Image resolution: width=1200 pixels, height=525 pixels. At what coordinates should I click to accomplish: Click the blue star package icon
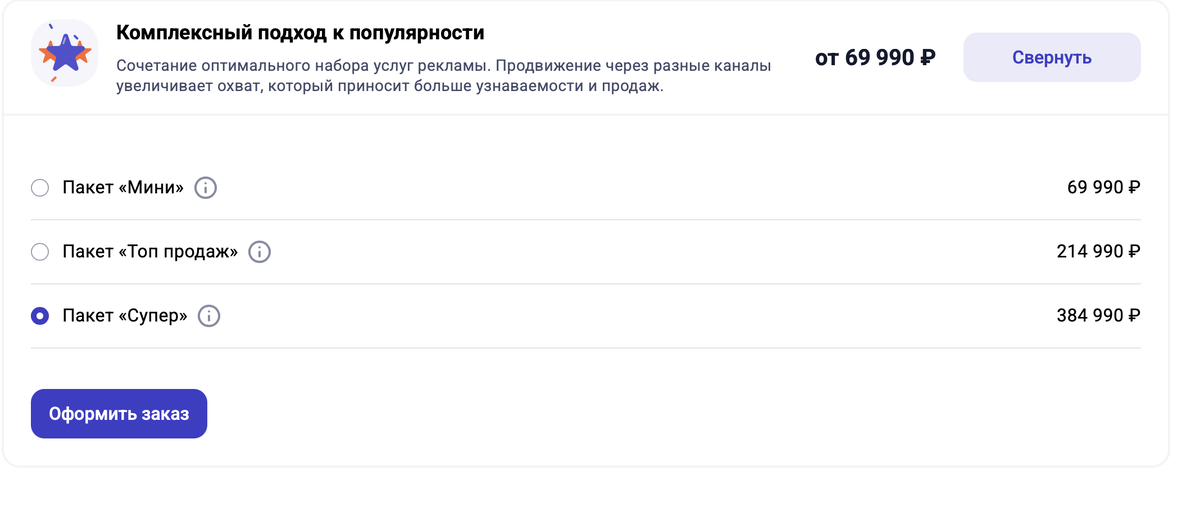pyautogui.click(x=64, y=53)
